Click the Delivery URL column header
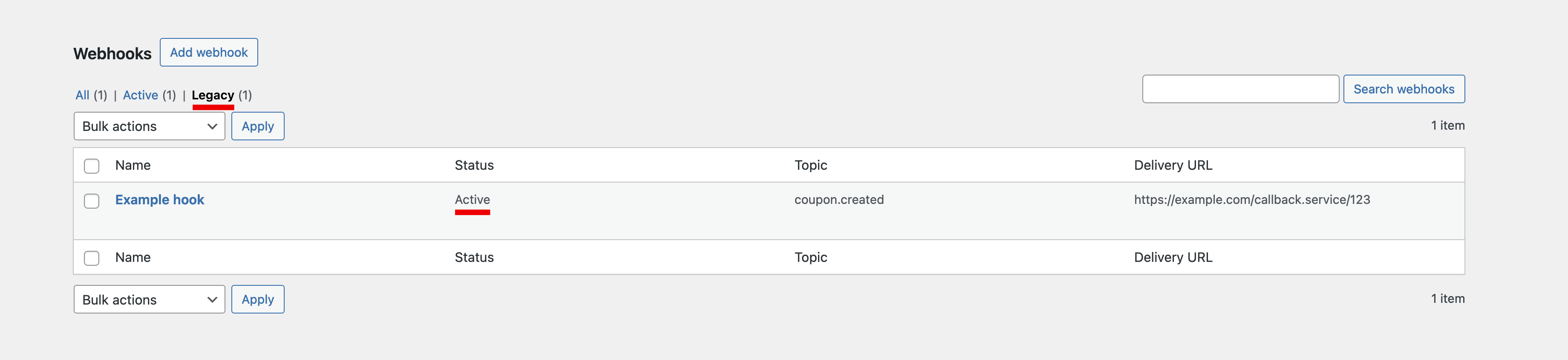1568x360 pixels. [x=1172, y=165]
